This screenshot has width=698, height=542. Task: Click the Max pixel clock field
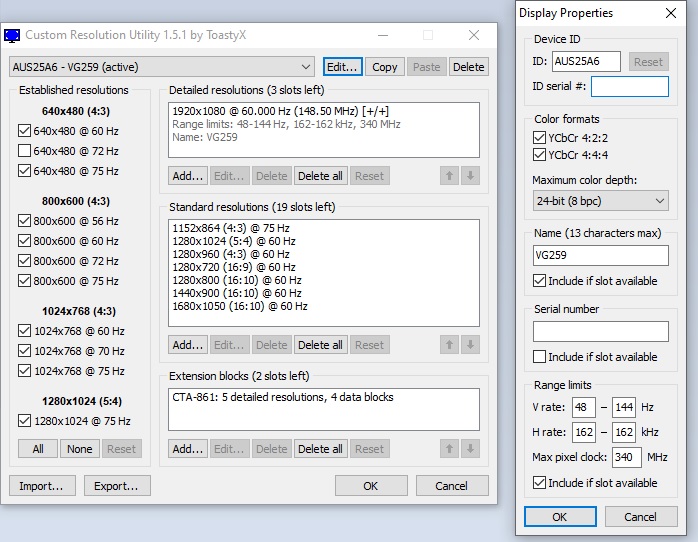(627, 457)
